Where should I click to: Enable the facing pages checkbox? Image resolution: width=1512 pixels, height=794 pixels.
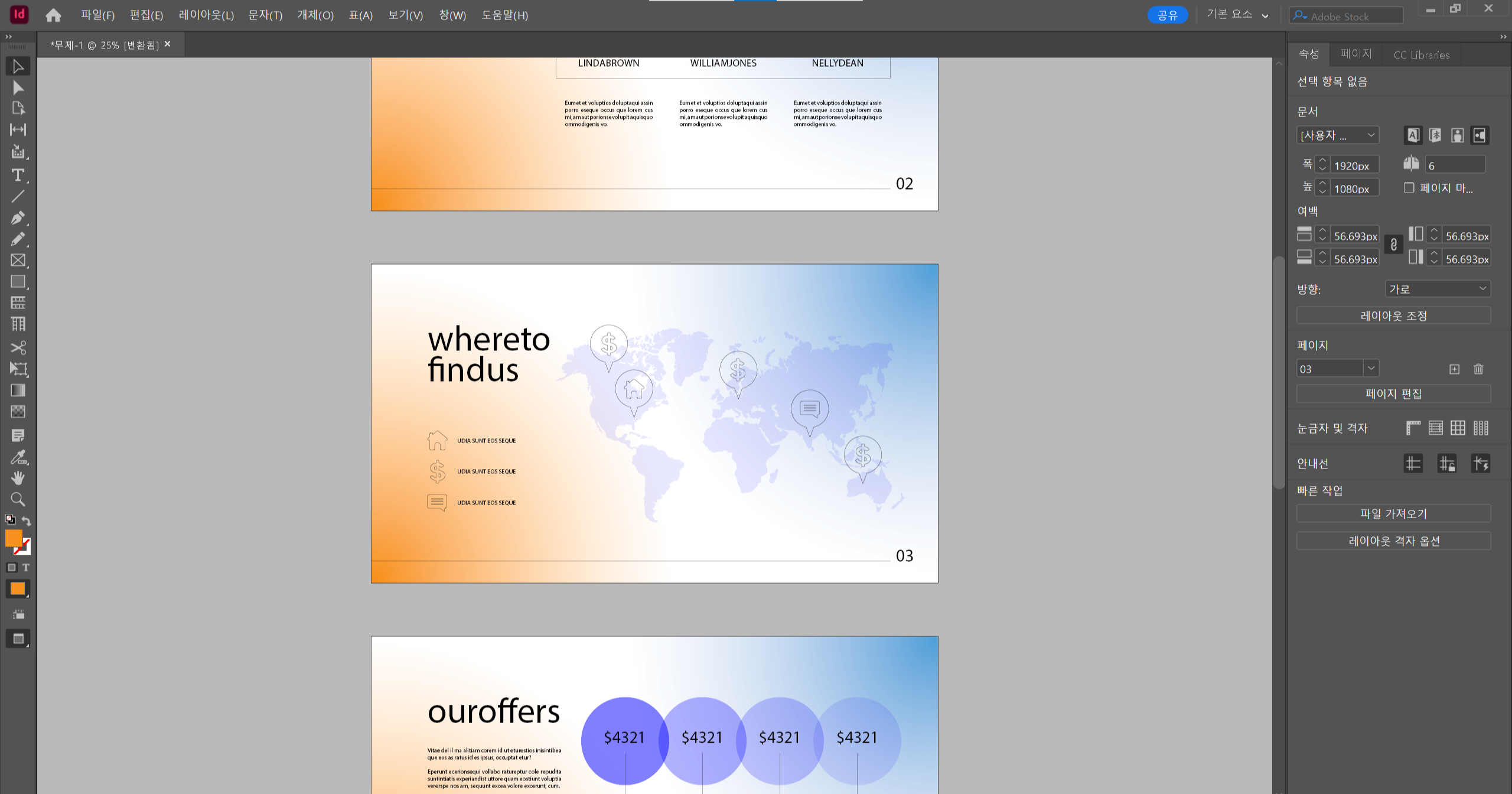(x=1409, y=188)
